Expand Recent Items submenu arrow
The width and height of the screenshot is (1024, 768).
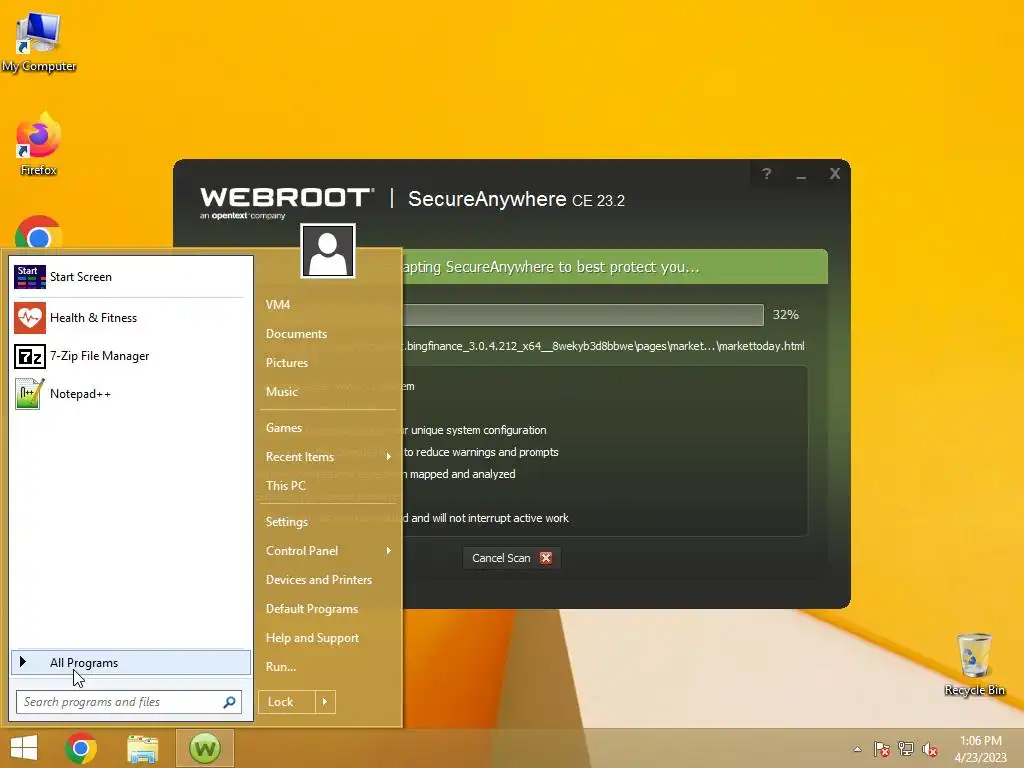tap(389, 456)
